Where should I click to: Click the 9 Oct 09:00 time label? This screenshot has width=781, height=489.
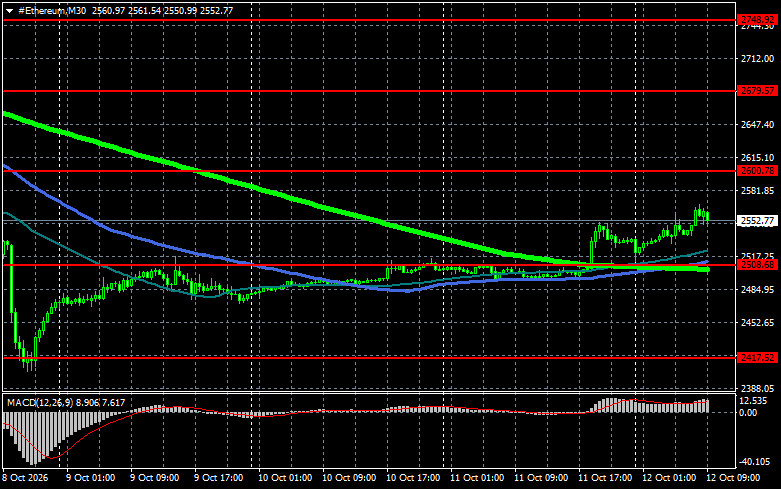[x=154, y=478]
